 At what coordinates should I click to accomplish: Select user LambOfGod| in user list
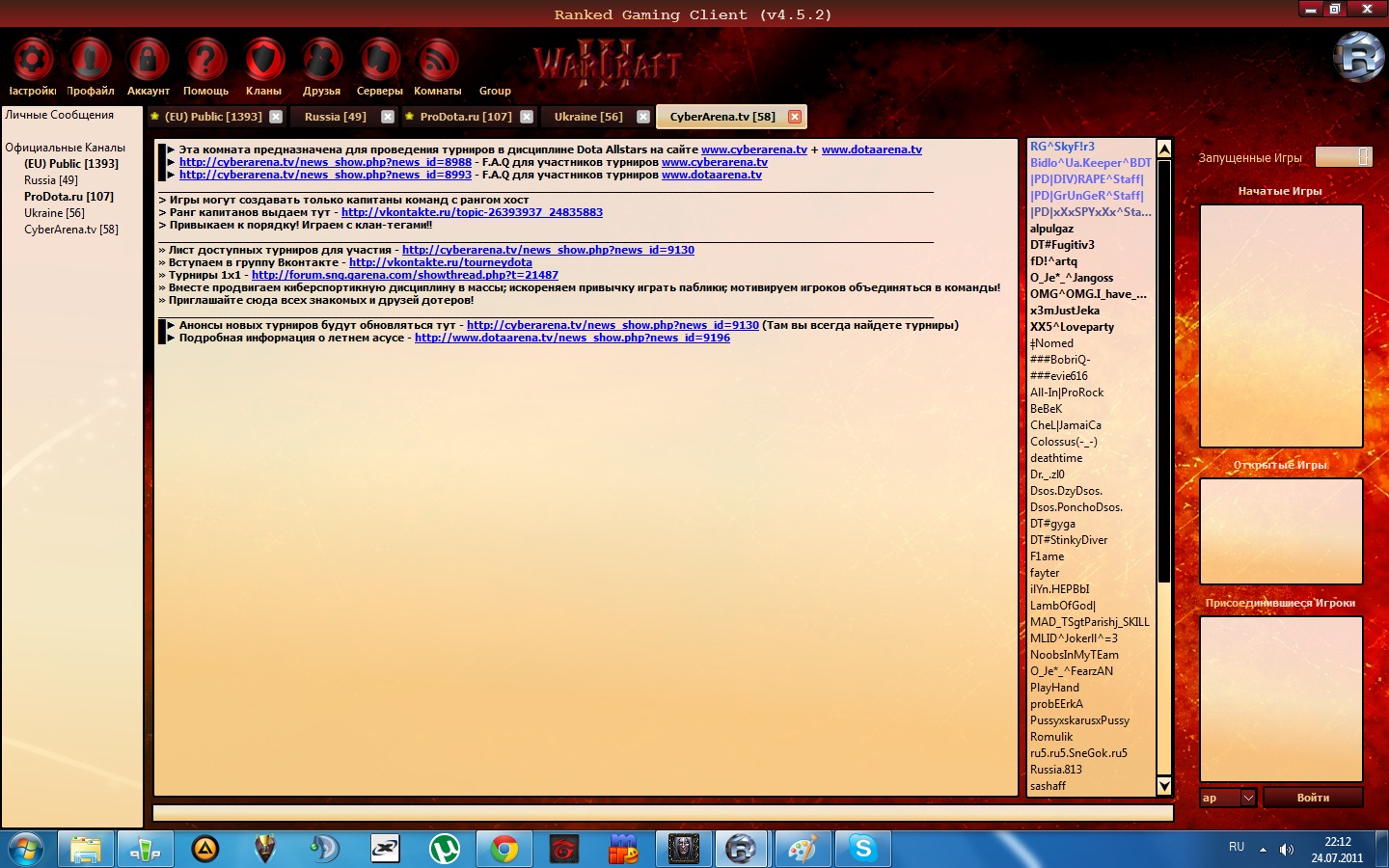pyautogui.click(x=1063, y=606)
